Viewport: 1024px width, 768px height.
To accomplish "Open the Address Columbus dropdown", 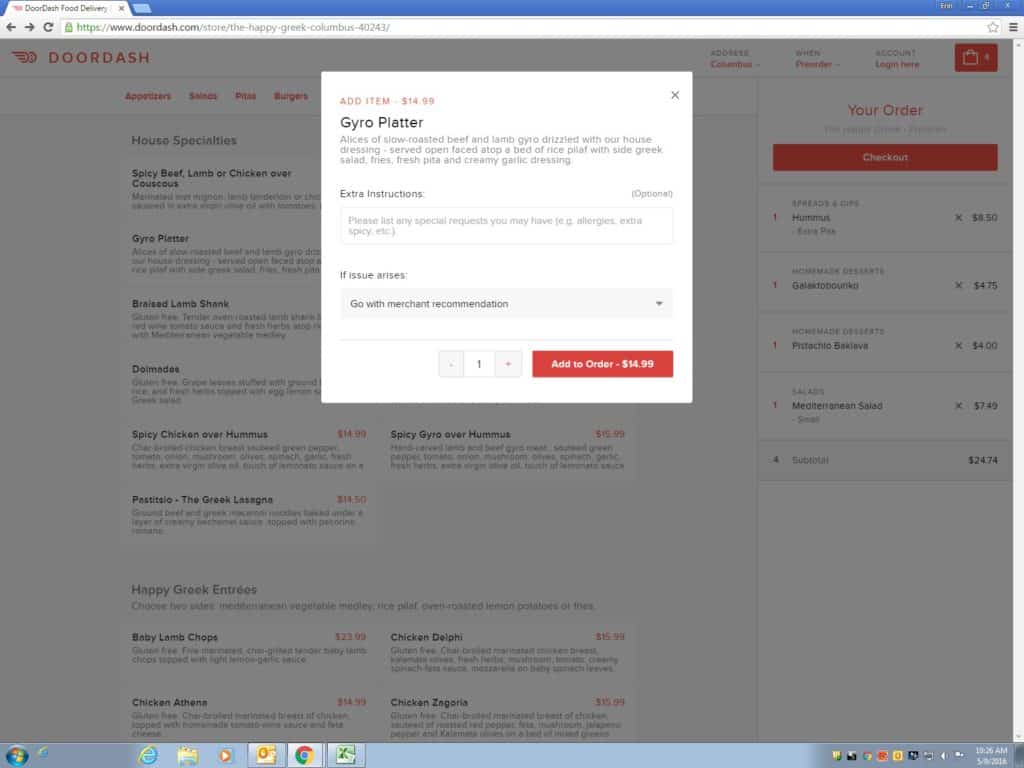I will point(735,59).
